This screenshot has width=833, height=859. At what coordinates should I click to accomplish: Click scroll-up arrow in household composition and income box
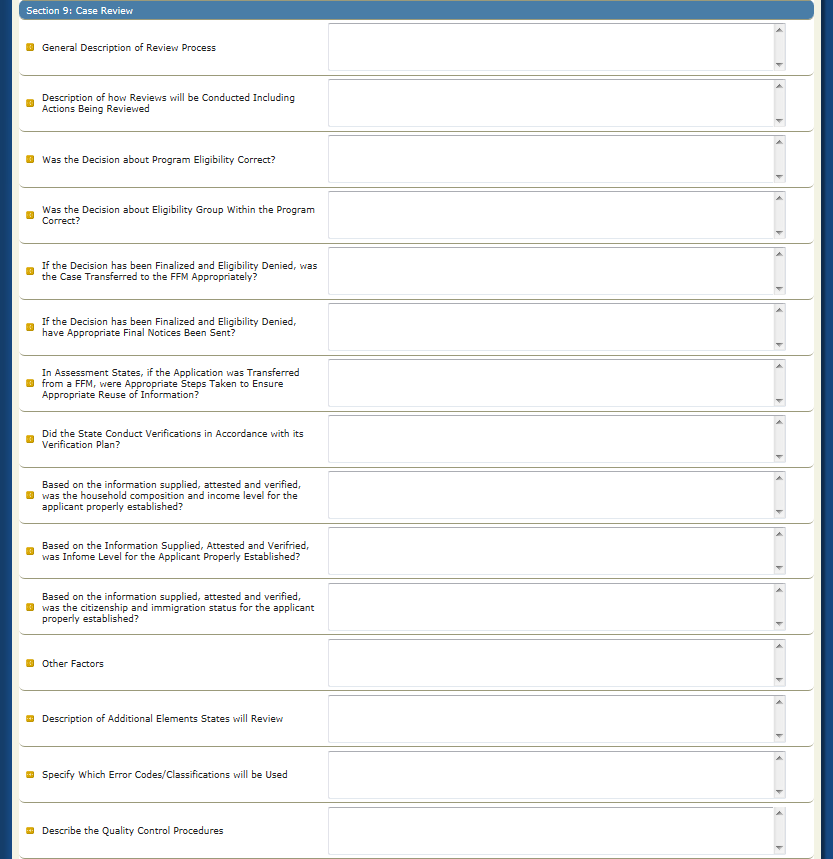click(x=779, y=477)
